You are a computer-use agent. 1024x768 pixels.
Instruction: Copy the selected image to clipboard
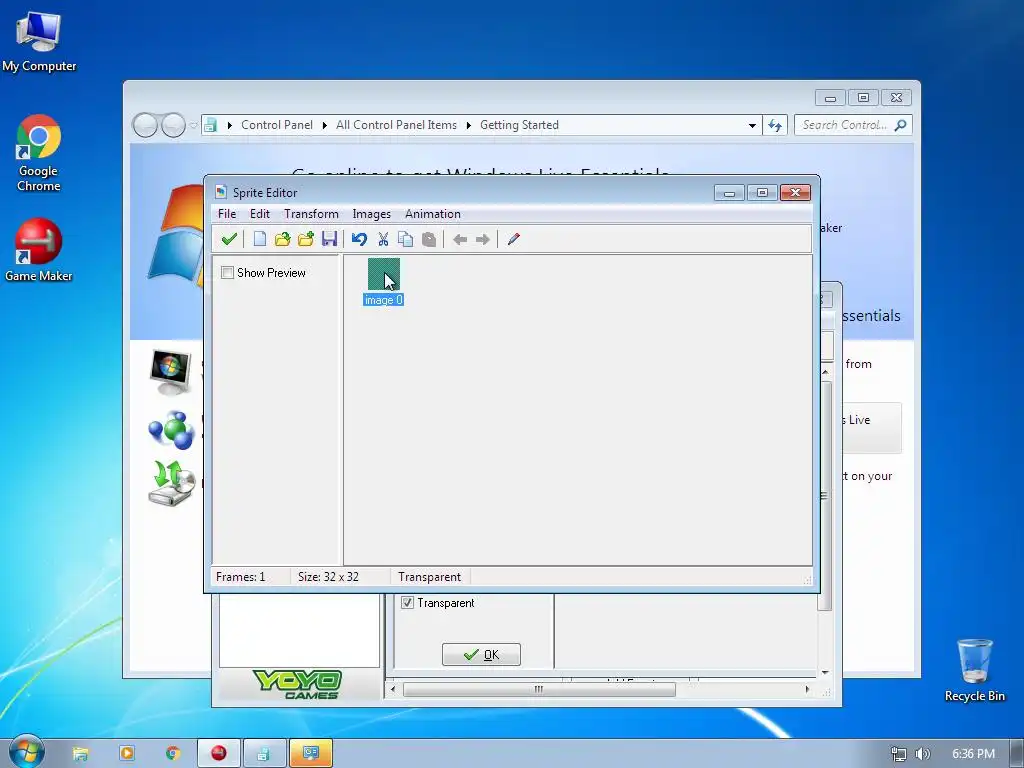coord(406,239)
